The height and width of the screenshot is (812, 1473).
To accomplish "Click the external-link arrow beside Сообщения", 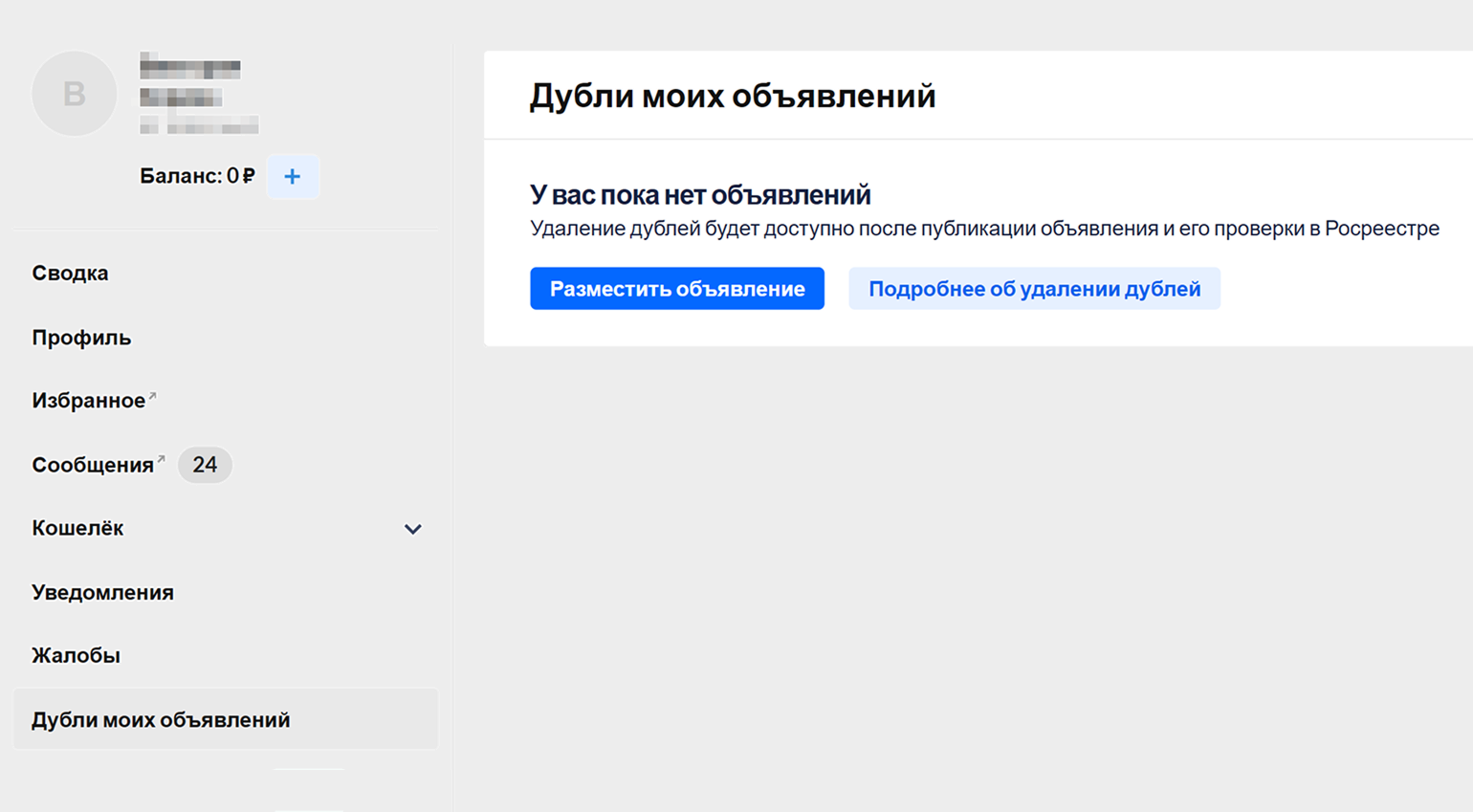I will (161, 460).
